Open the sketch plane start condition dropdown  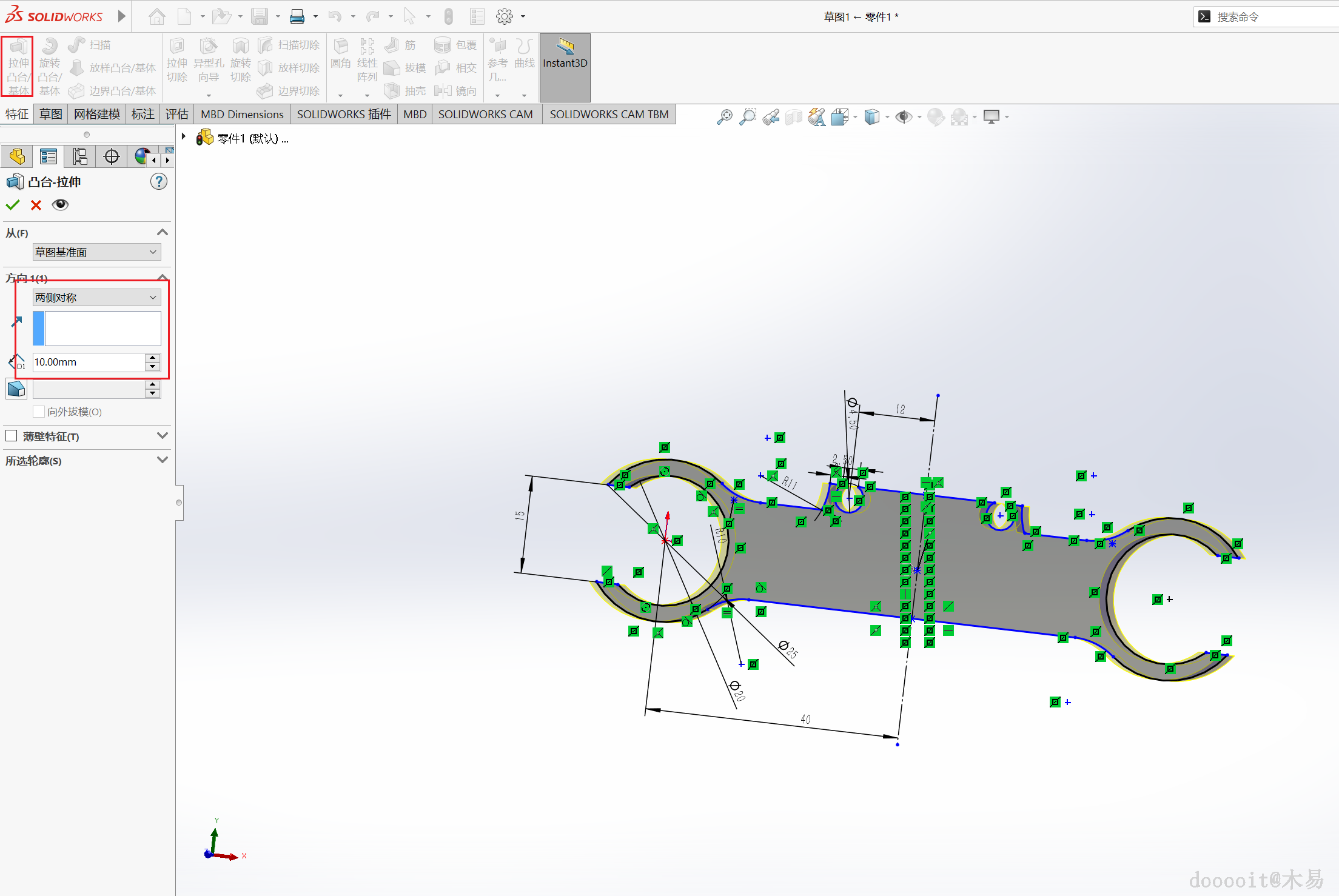pyautogui.click(x=96, y=252)
